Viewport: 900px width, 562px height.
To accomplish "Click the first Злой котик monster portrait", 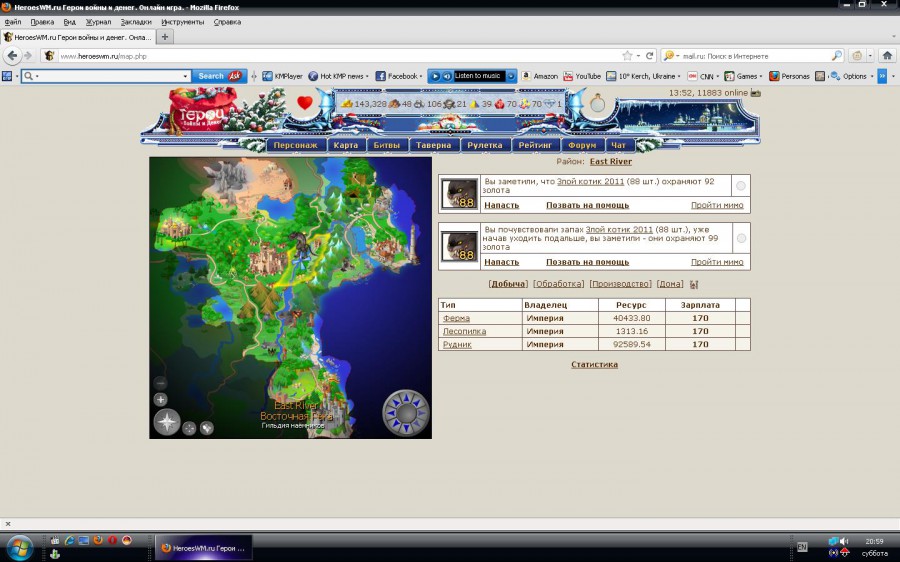I will (x=459, y=193).
